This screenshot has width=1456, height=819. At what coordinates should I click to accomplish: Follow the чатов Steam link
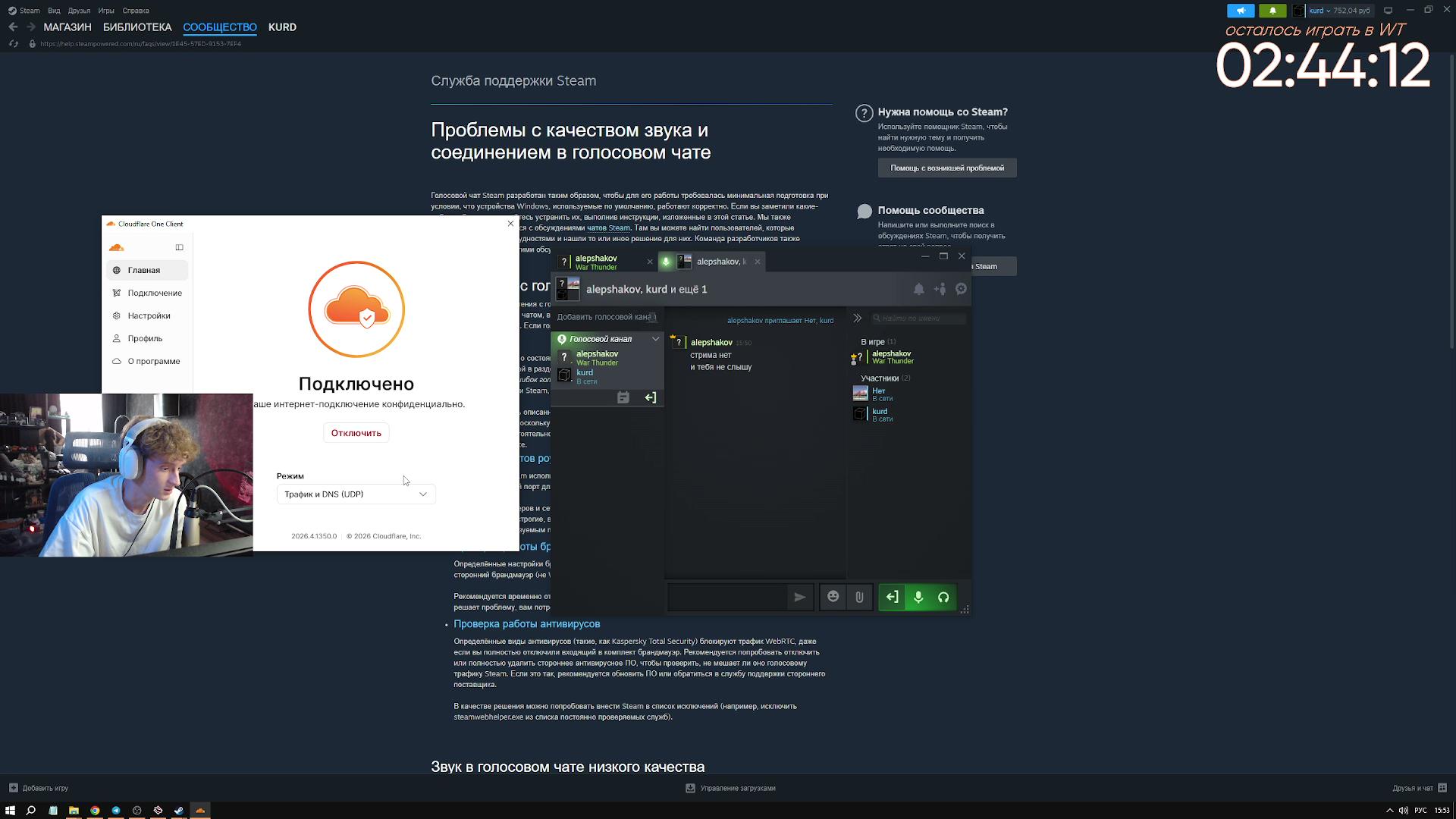pos(608,228)
